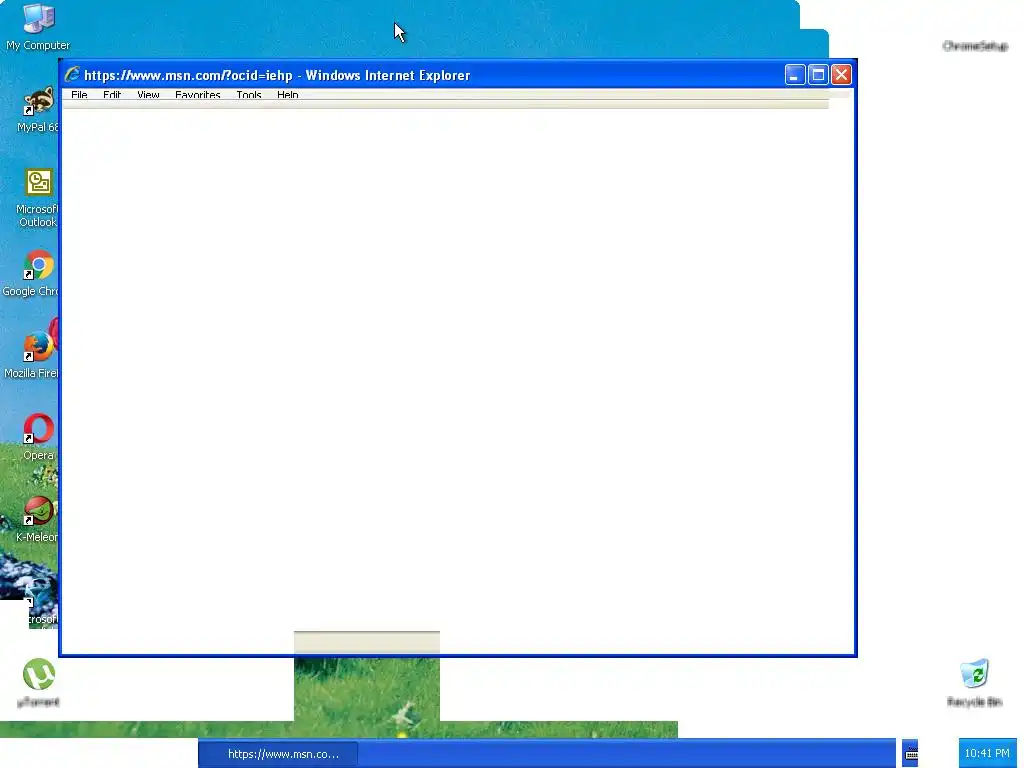Click the msn.com taskbar button

(x=280, y=754)
